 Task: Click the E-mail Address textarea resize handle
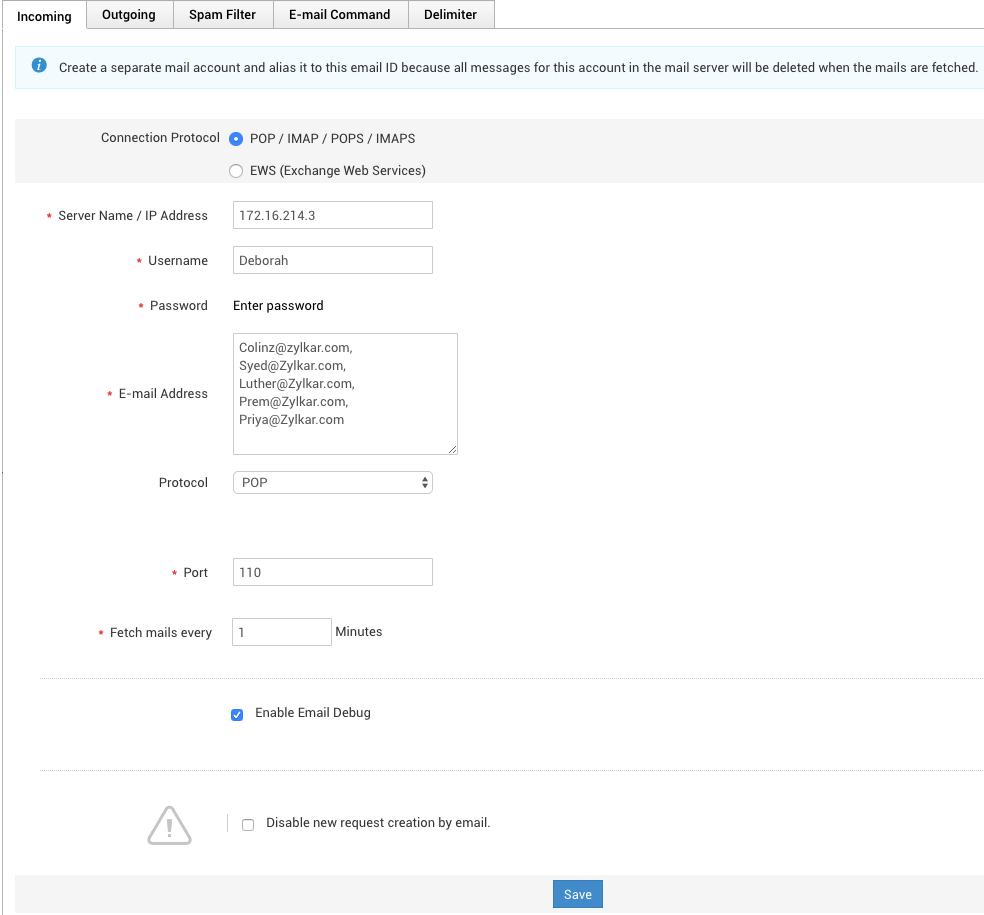click(452, 450)
